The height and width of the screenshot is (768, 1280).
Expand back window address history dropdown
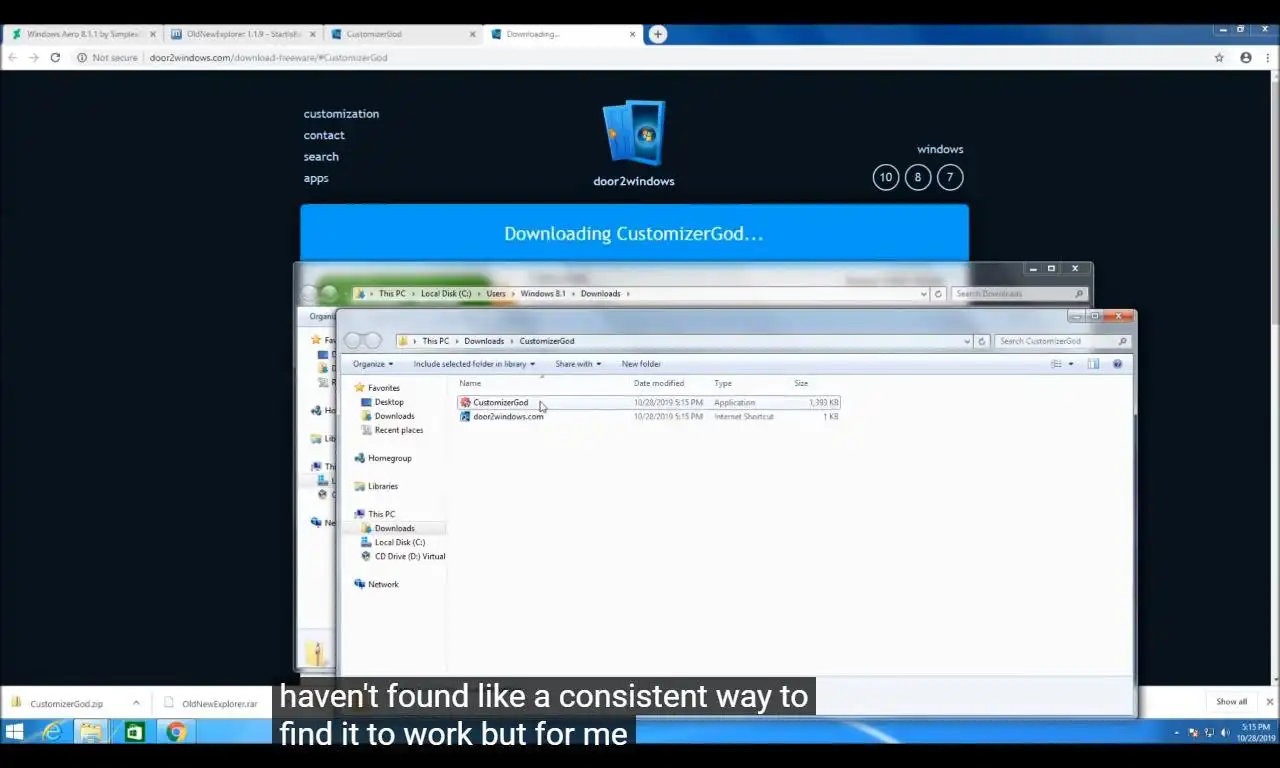point(924,293)
